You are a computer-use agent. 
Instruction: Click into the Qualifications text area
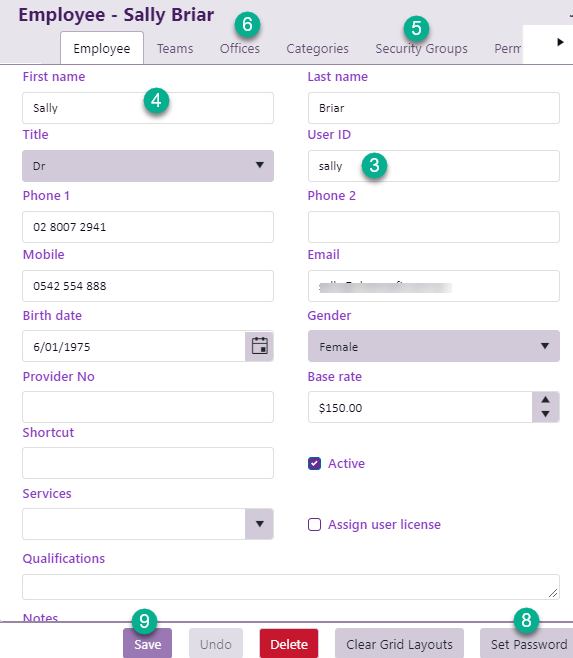click(291, 587)
